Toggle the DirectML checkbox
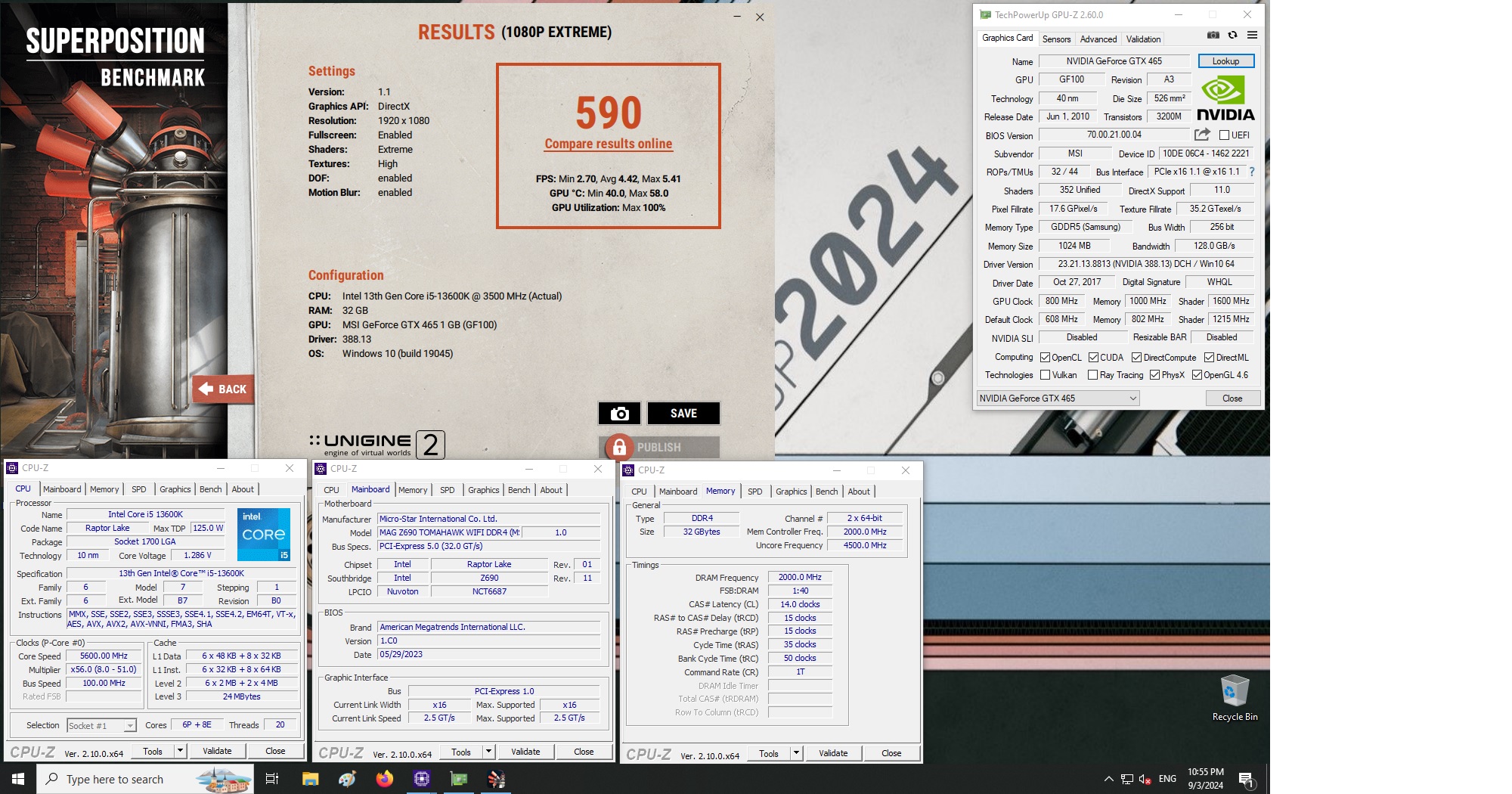The height and width of the screenshot is (794, 1512). (1209, 358)
